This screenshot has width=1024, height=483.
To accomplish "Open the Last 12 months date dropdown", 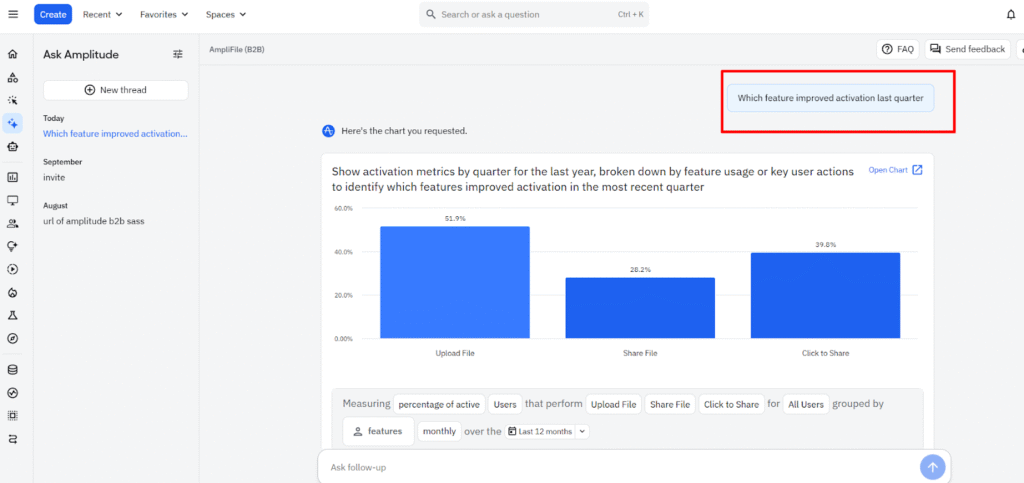I will tap(548, 432).
